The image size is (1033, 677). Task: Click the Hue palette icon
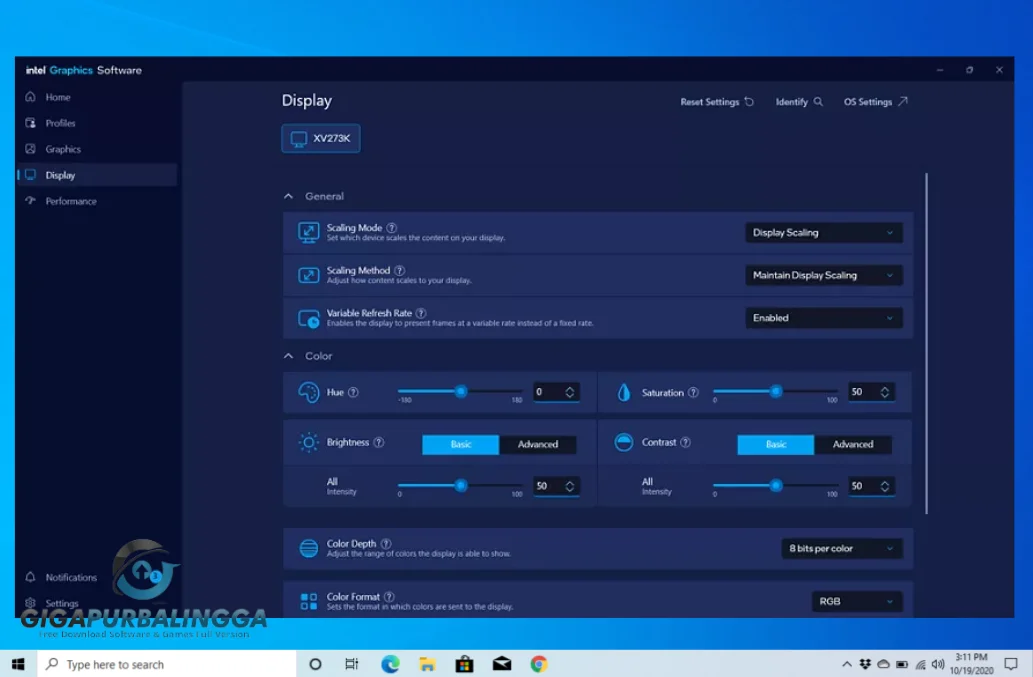click(x=308, y=393)
